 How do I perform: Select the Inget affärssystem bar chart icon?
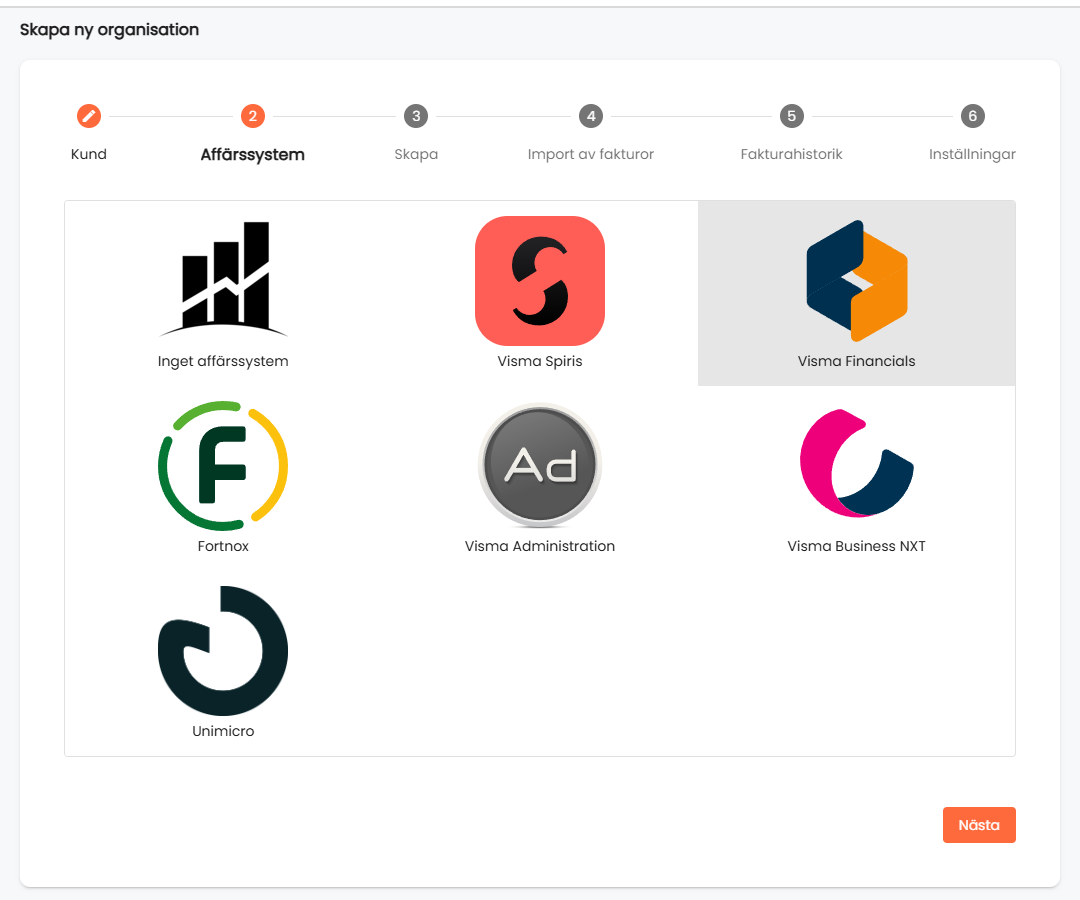pos(223,279)
